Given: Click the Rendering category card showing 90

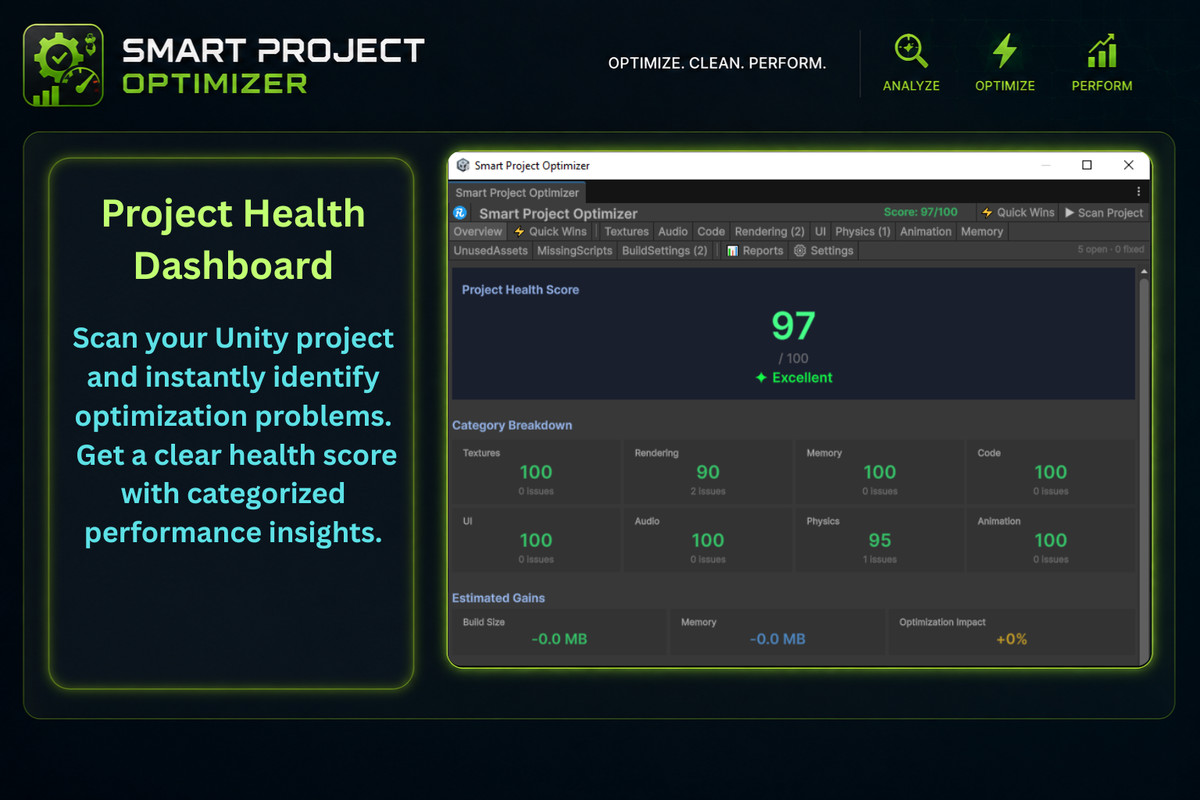Looking at the screenshot, I should tap(708, 471).
